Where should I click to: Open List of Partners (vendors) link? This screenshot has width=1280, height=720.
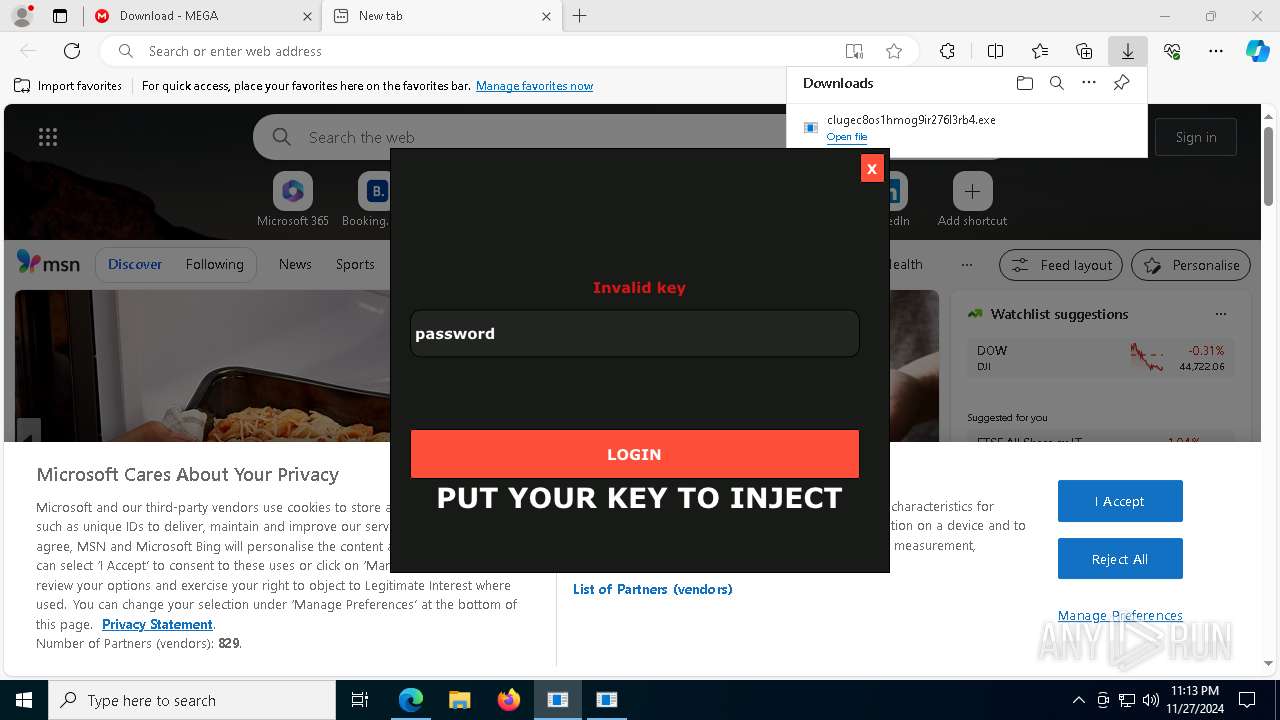pos(652,589)
